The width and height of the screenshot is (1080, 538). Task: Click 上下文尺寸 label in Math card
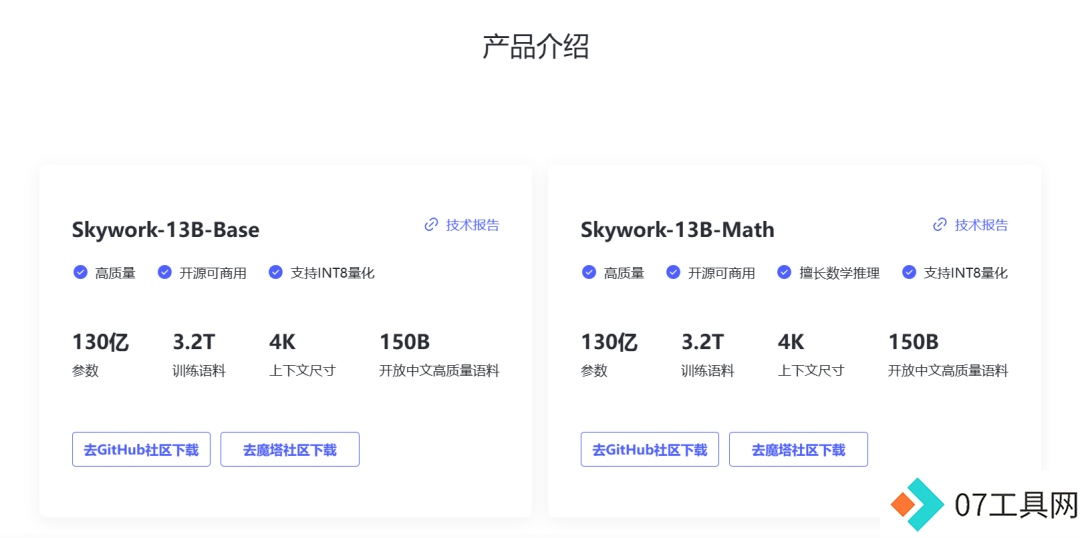[811, 371]
